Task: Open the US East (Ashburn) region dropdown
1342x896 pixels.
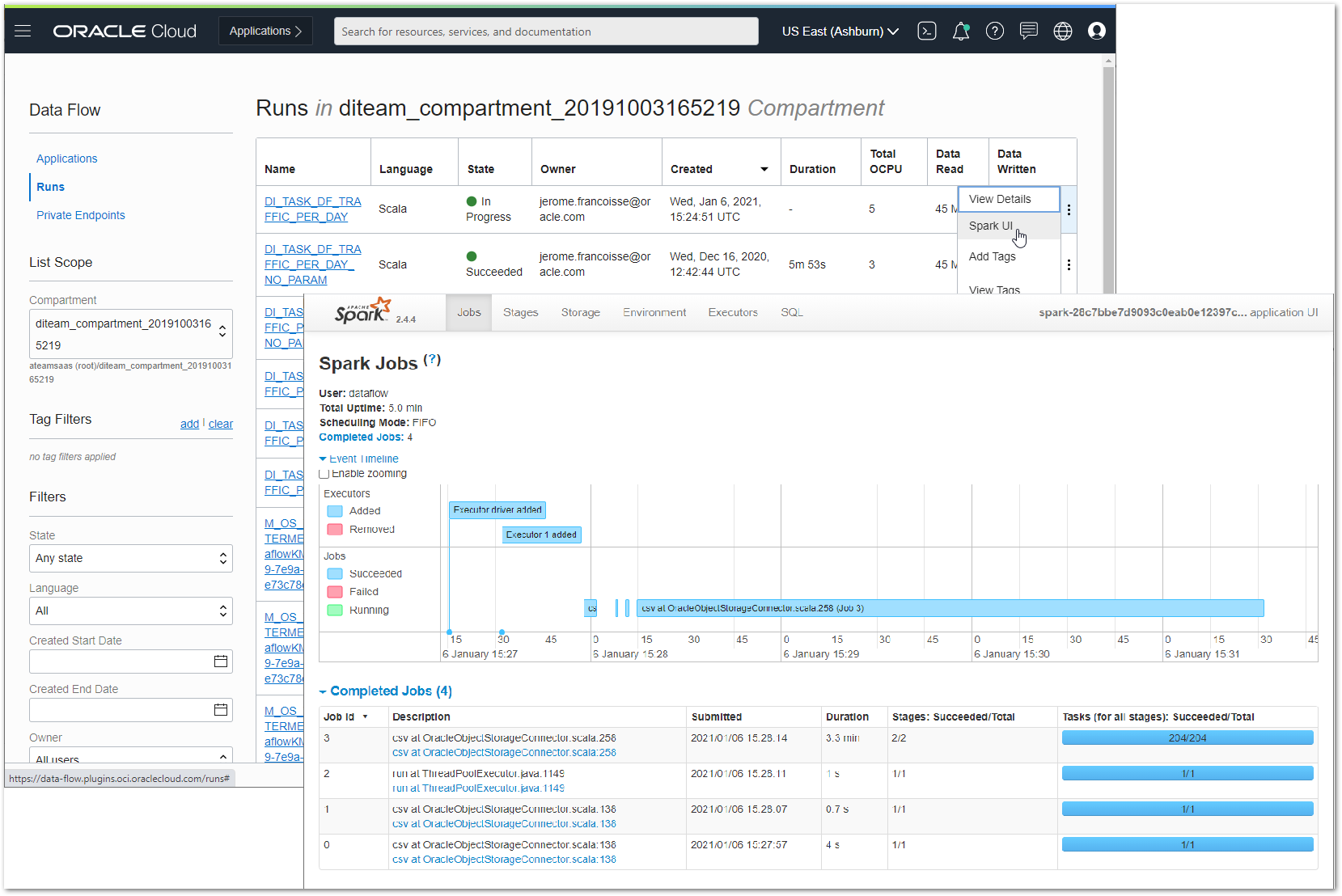Action: coord(839,31)
